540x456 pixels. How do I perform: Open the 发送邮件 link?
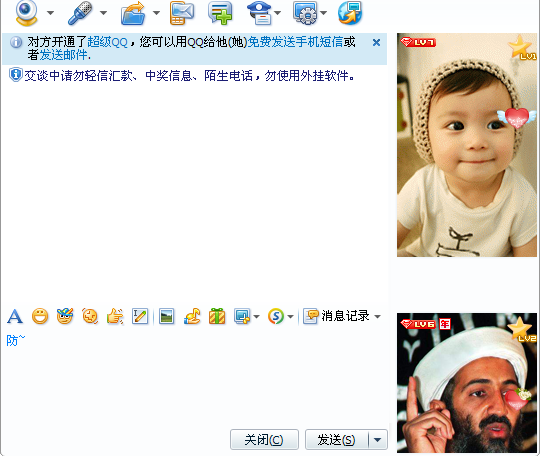tap(63, 55)
